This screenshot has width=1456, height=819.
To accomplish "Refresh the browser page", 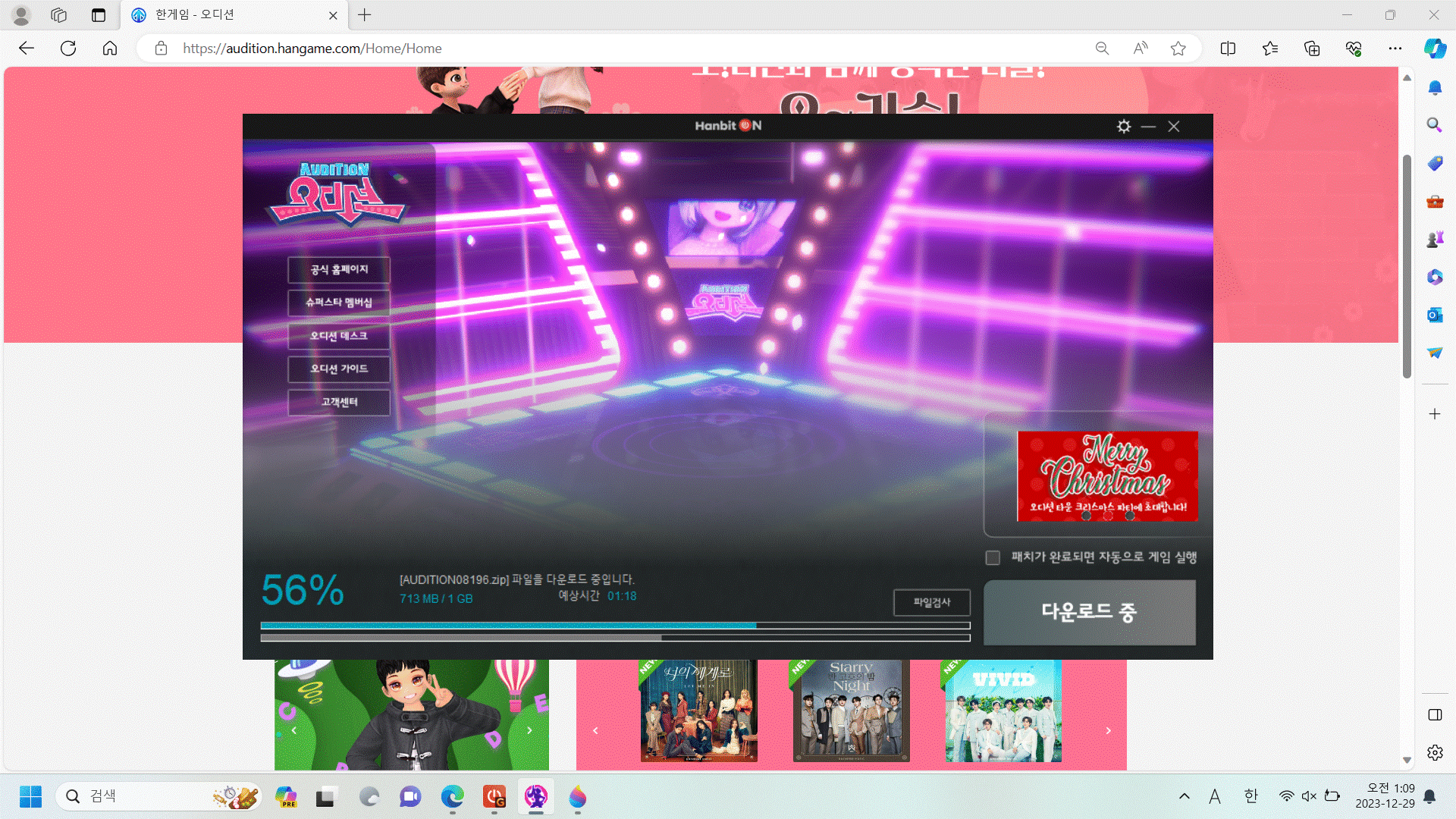I will pos(68,49).
